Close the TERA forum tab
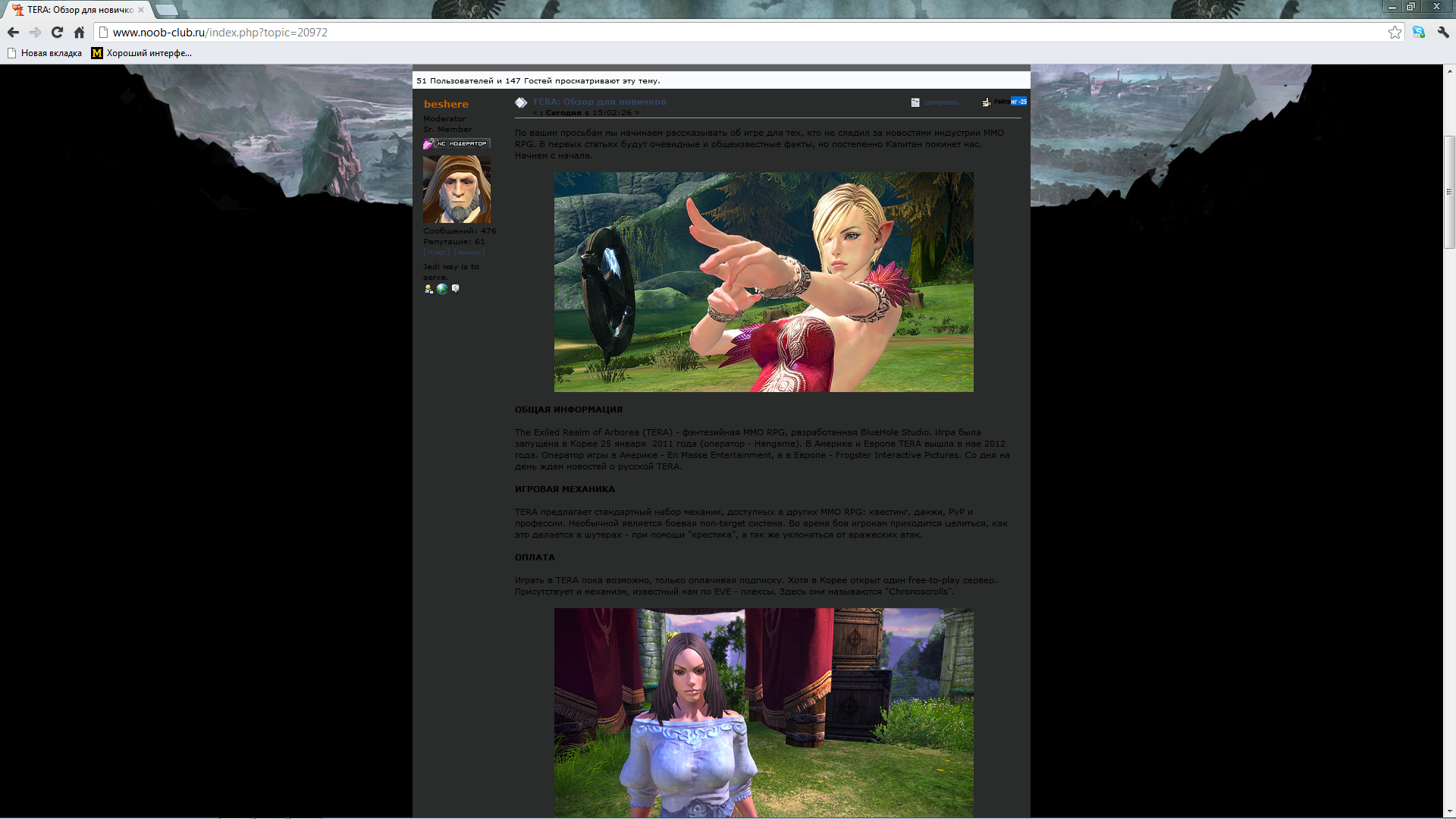 tap(141, 10)
